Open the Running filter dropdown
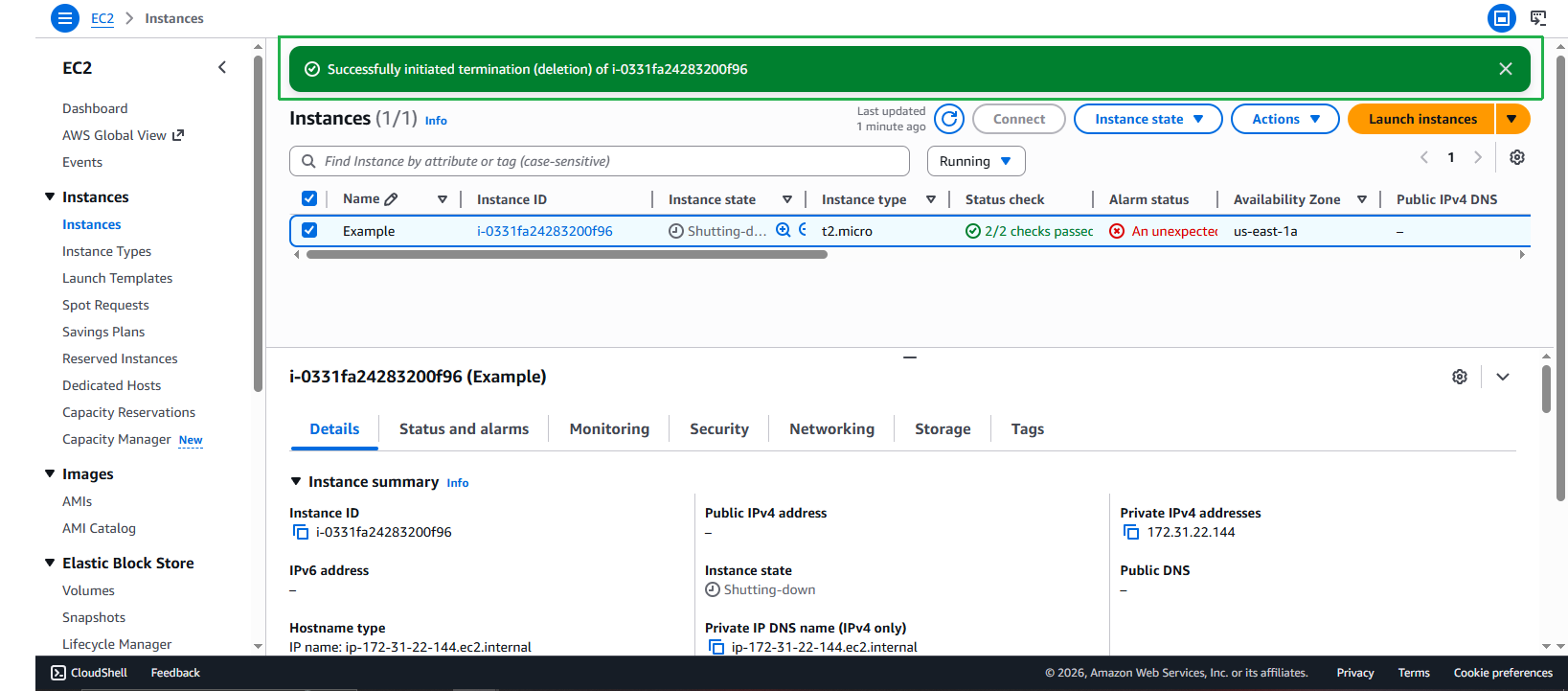1568x691 pixels. (x=976, y=161)
